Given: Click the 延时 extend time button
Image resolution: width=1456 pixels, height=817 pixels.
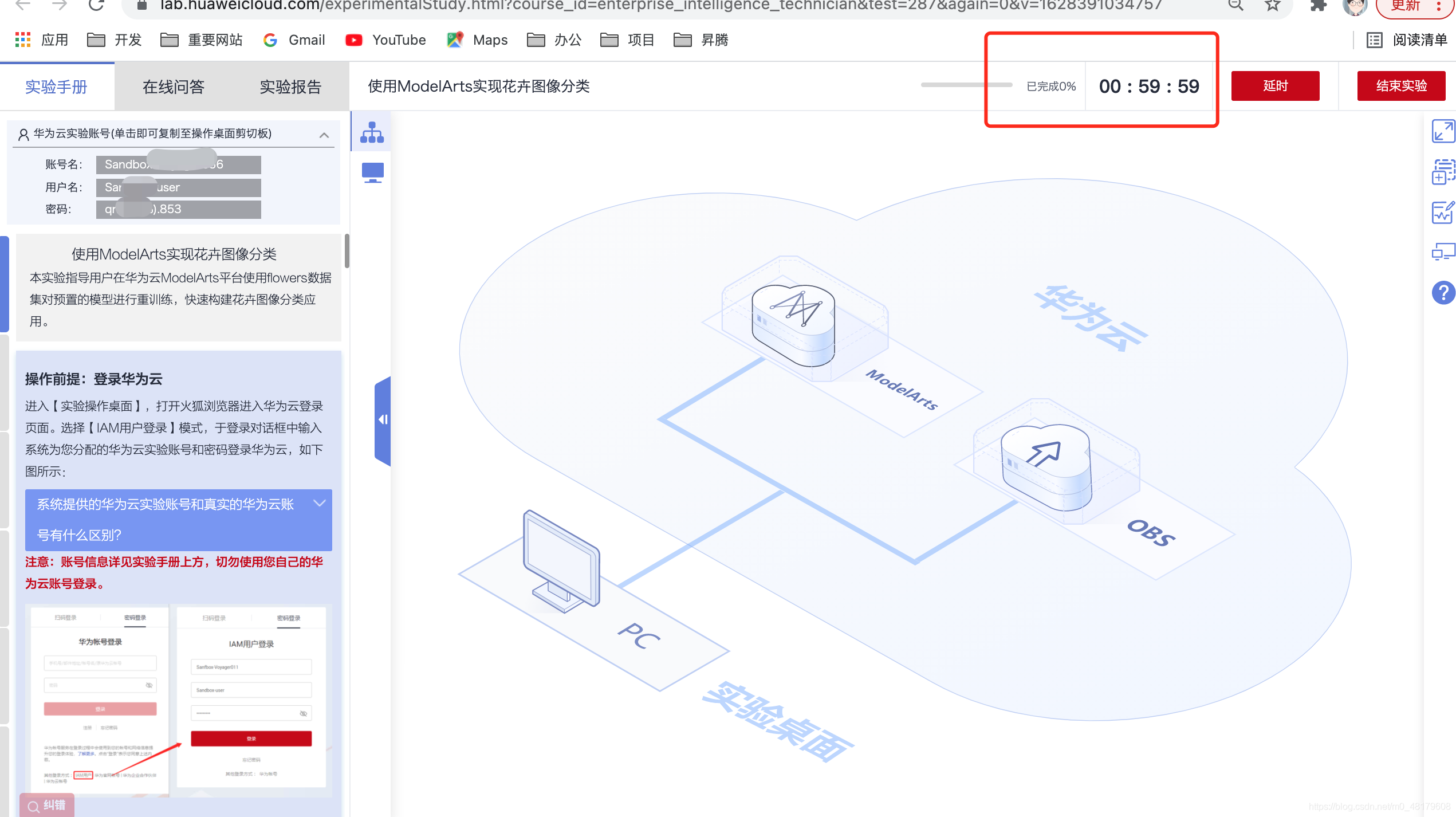Looking at the screenshot, I should (1276, 86).
